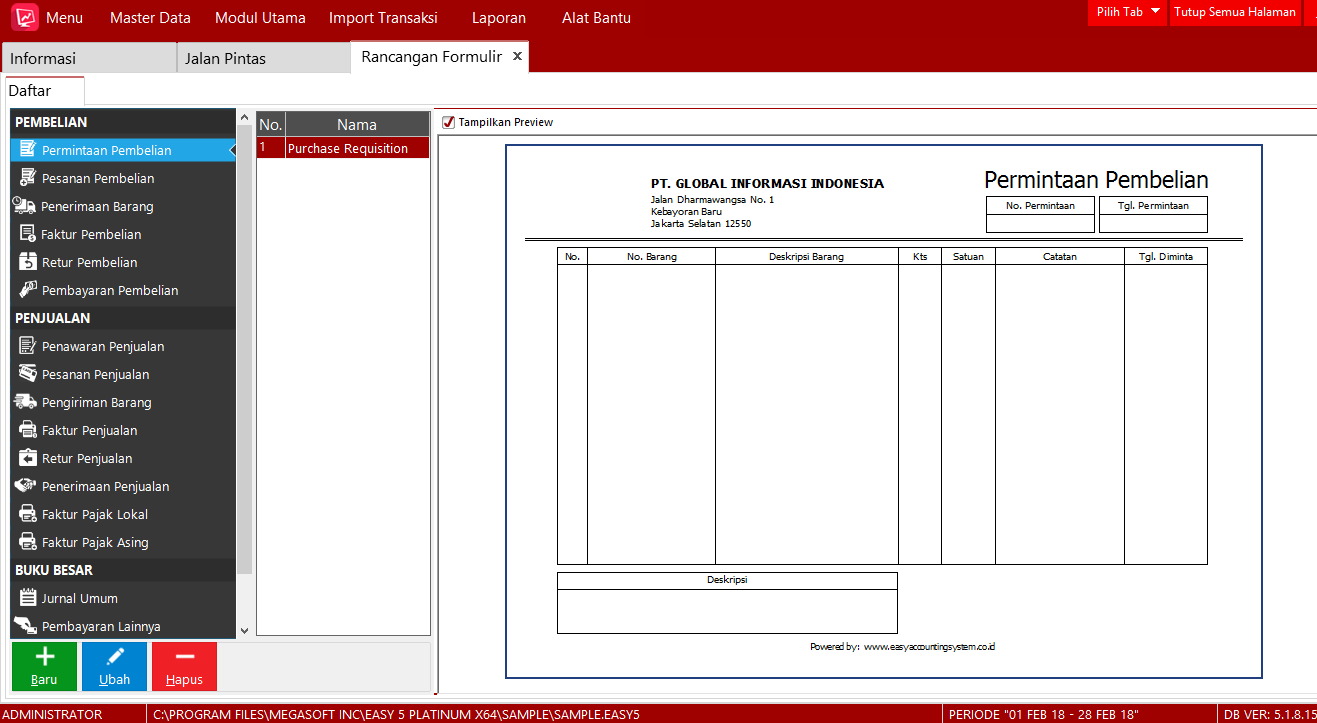Open the Pilih Tab dropdown
The width and height of the screenshot is (1317, 723).
click(1127, 13)
